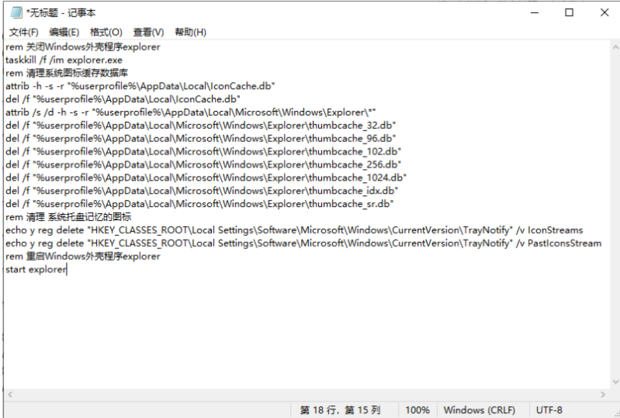This screenshot has width=620, height=418.
Task: Click the line 'rem 清理 系统托盘记忆的图标'
Action: [68, 217]
